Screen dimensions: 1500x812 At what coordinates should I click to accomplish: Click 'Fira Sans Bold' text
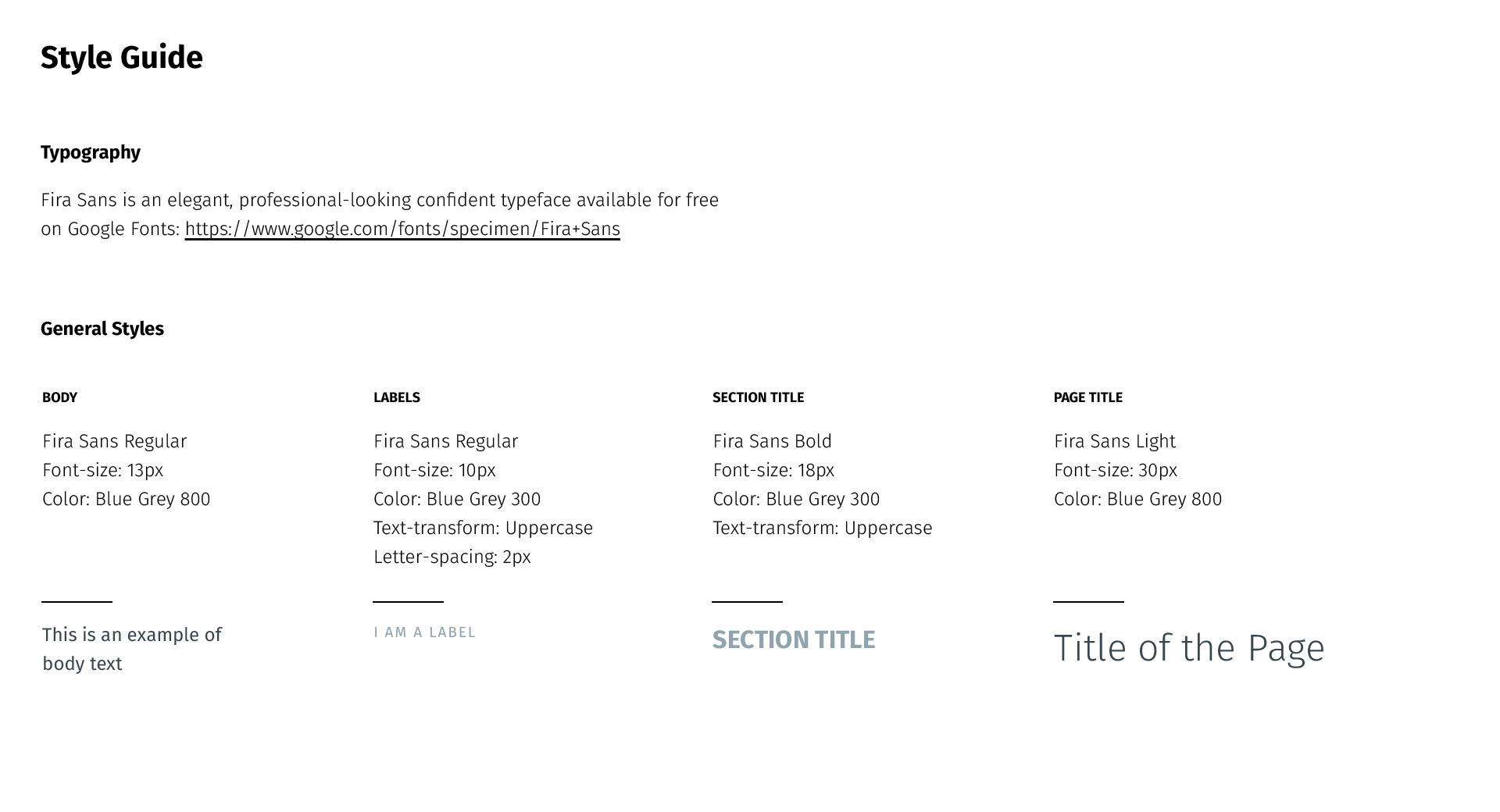772,441
